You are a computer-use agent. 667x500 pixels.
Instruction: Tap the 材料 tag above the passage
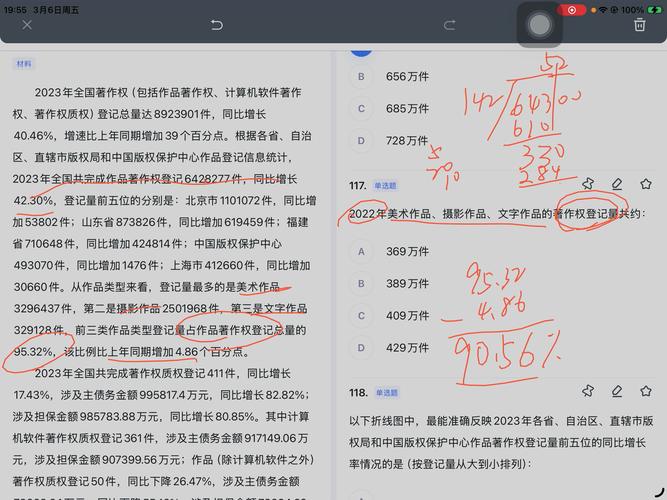(23, 64)
